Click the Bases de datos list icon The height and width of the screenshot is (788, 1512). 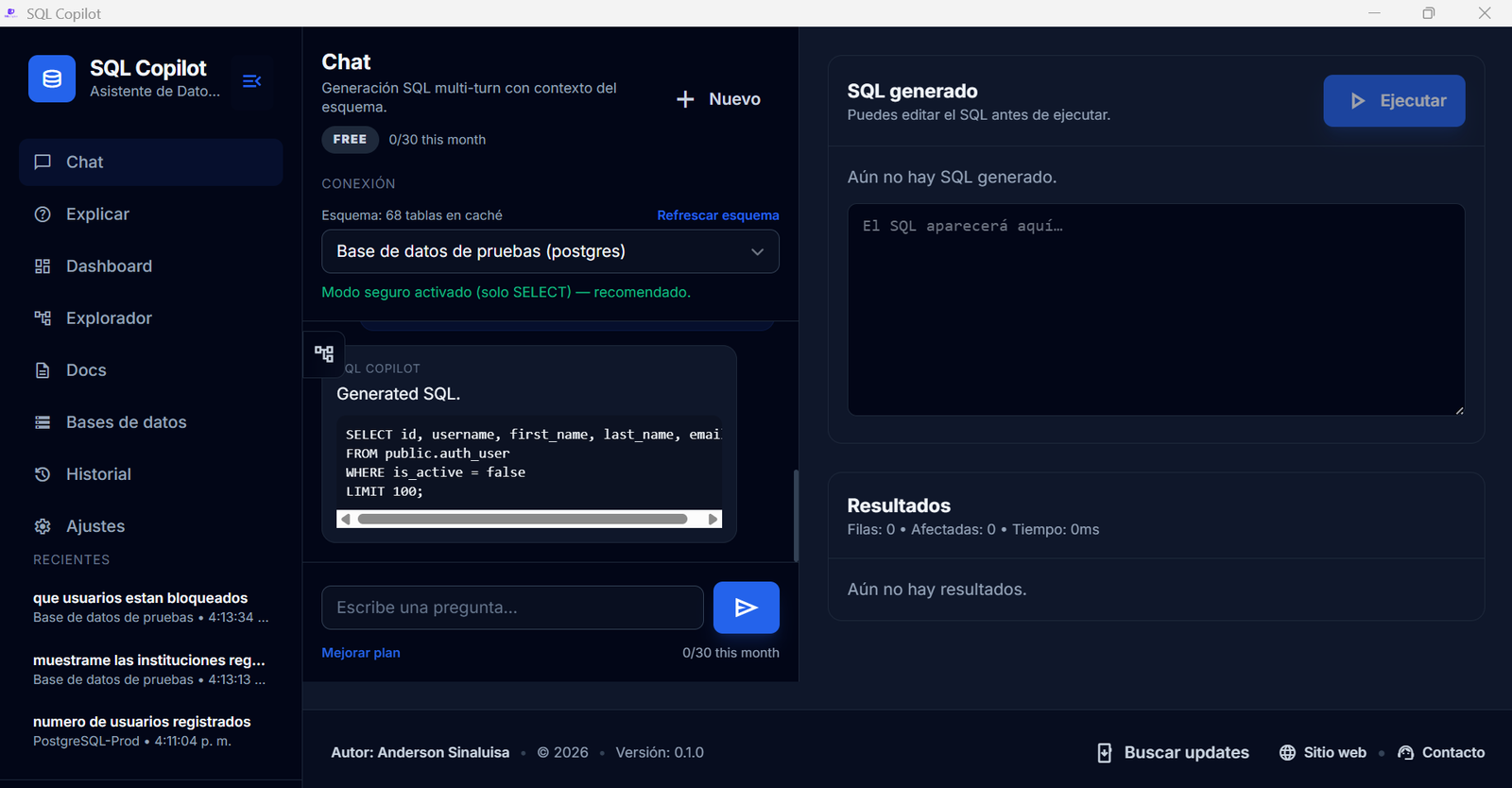coord(43,422)
